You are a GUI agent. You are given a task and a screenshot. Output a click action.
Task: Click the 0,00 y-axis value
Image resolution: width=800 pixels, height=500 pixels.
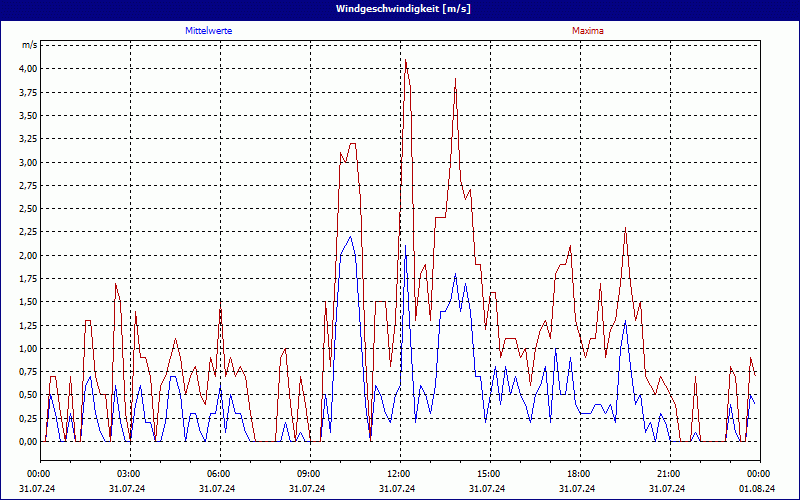[x=28, y=442]
